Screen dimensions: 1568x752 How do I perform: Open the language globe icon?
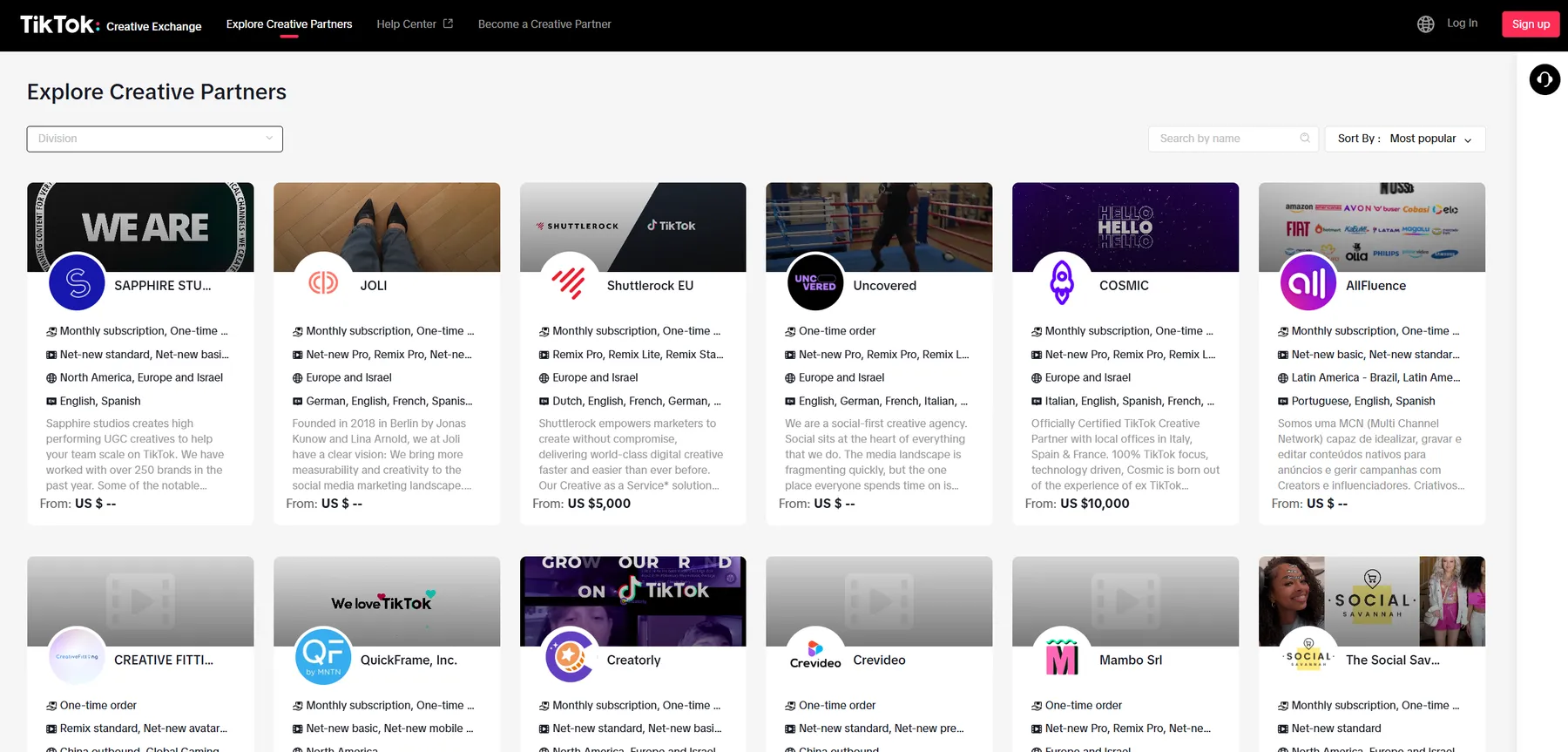[x=1425, y=24]
